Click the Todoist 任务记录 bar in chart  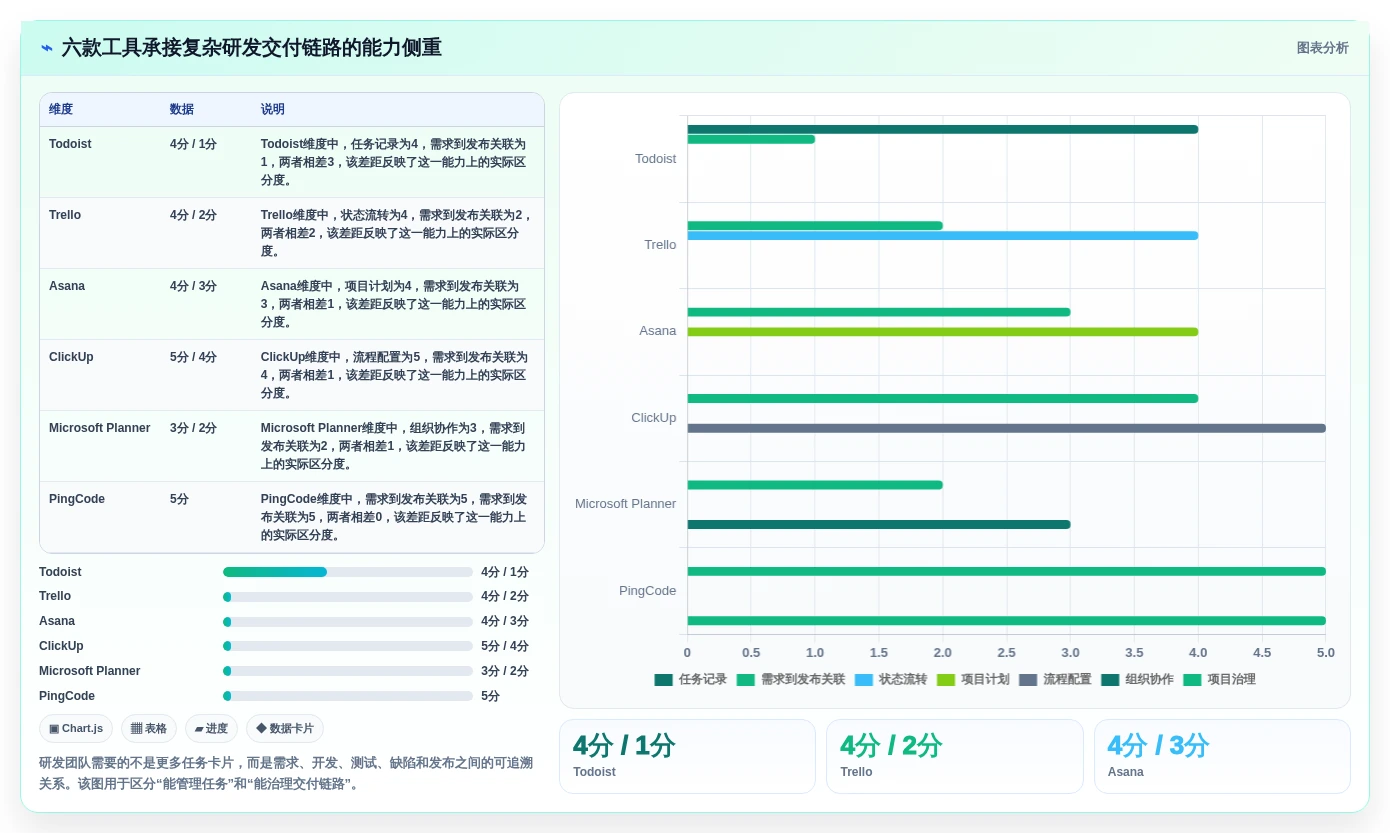tap(942, 129)
